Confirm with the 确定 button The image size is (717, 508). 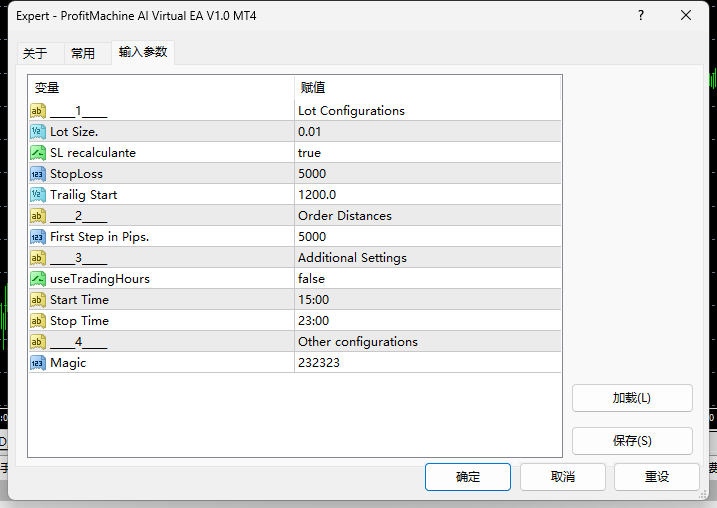[468, 477]
